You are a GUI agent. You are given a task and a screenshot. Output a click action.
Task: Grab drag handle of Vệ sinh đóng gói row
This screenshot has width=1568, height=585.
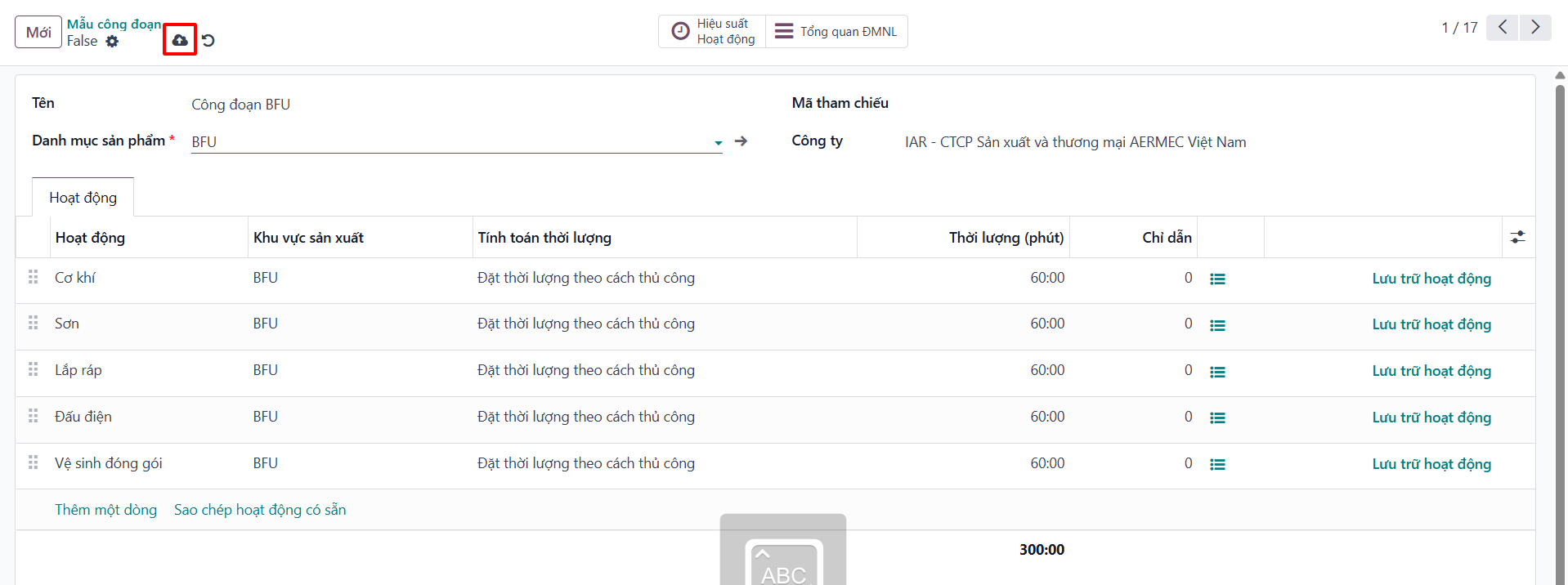(34, 462)
